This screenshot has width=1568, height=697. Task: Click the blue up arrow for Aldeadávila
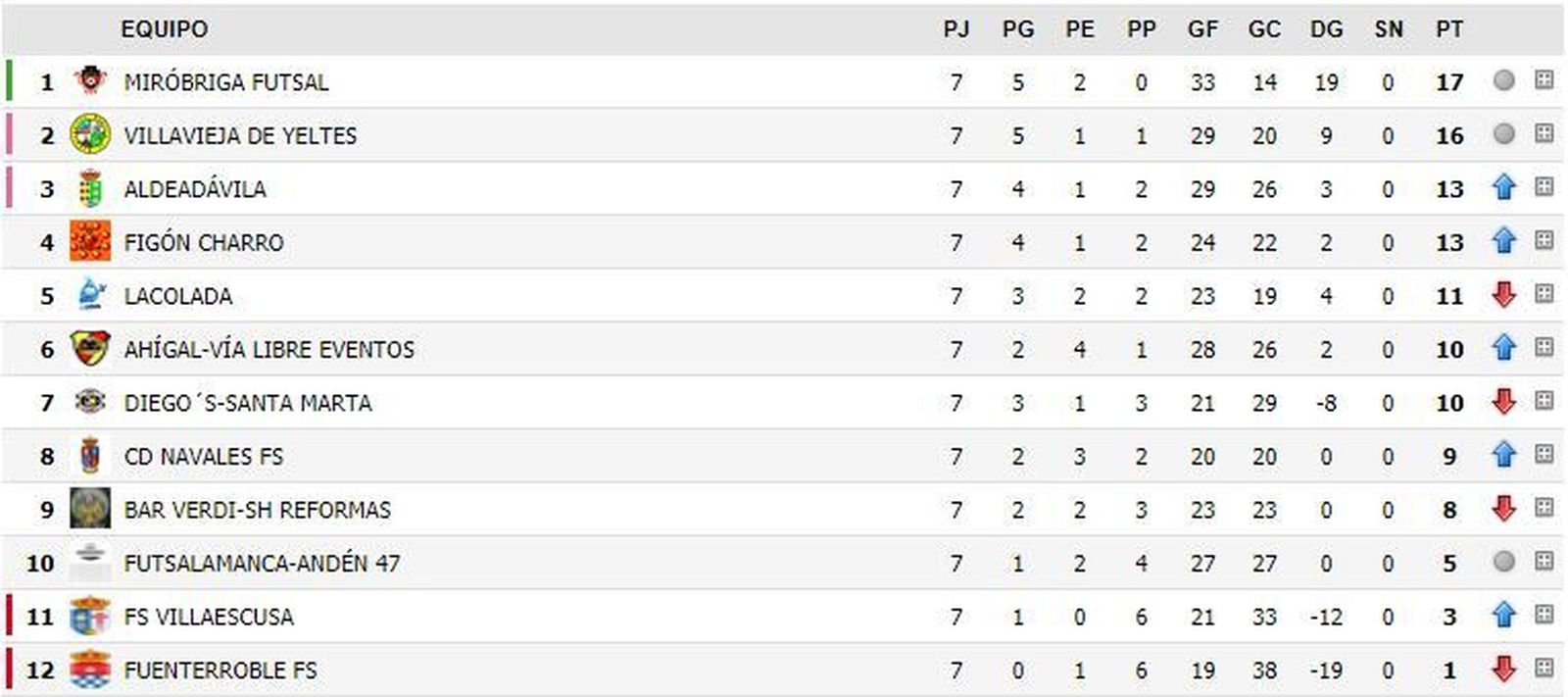pos(1503,187)
